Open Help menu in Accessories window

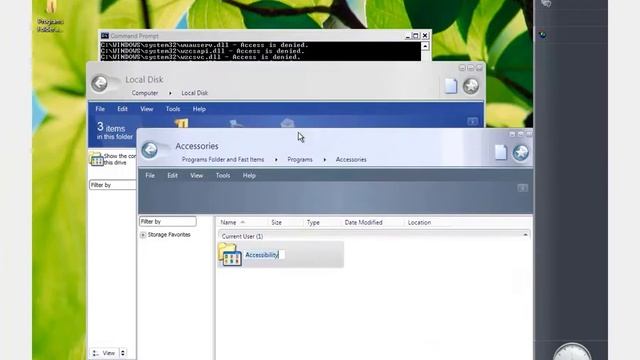point(249,176)
